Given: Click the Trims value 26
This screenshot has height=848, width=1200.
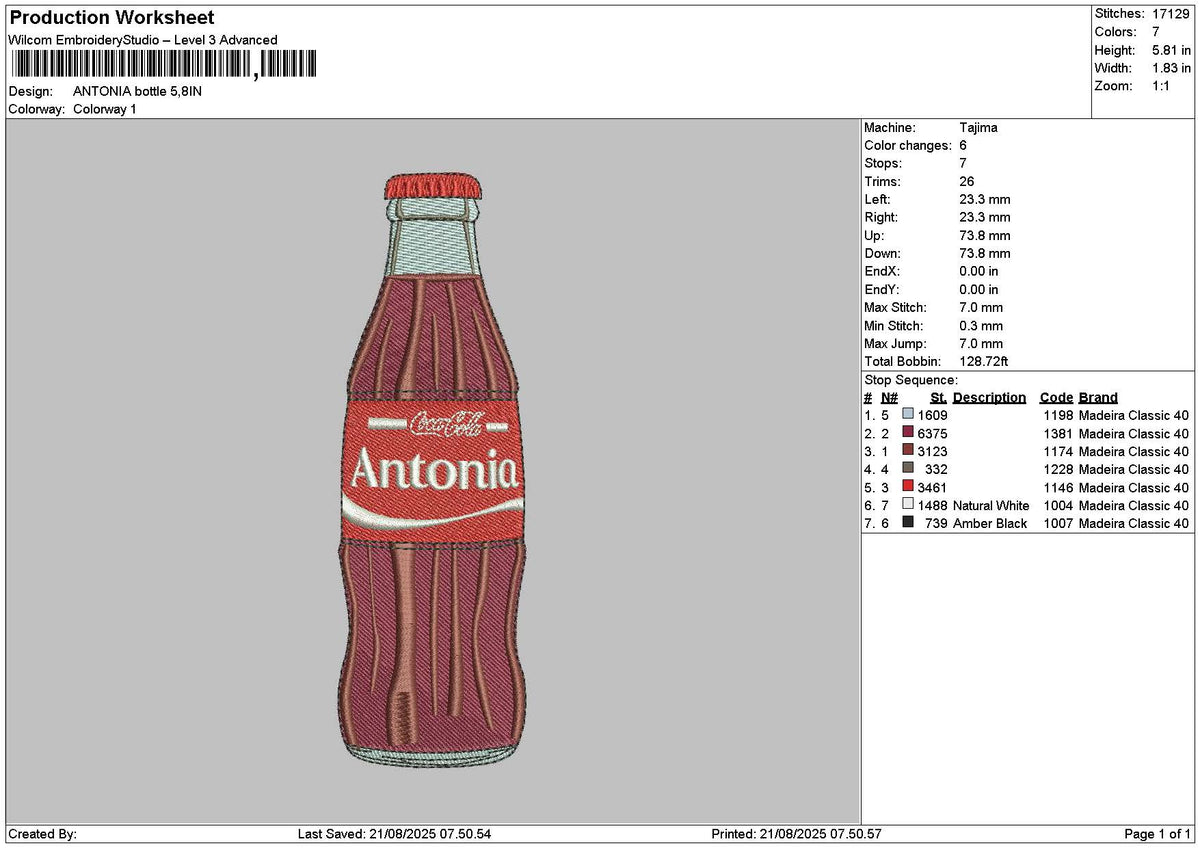Looking at the screenshot, I should click(x=966, y=181).
